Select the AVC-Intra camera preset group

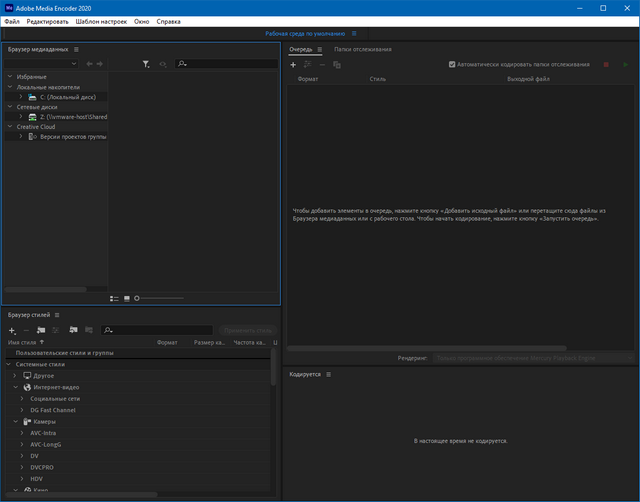pos(43,433)
